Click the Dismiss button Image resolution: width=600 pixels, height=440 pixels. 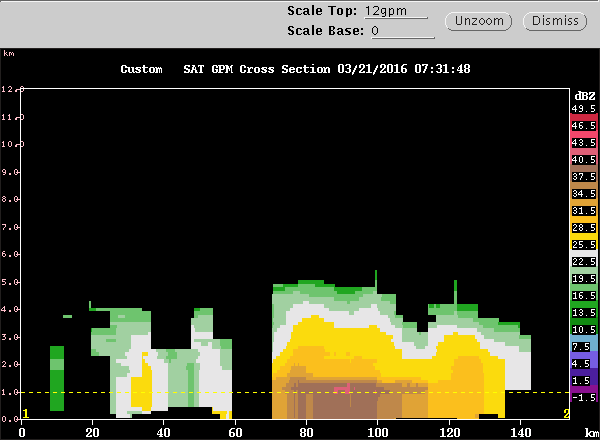pos(555,21)
